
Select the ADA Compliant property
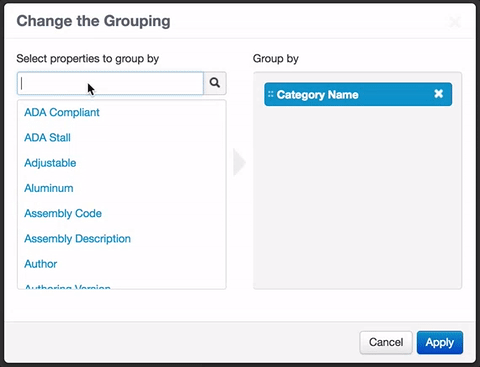pos(62,112)
